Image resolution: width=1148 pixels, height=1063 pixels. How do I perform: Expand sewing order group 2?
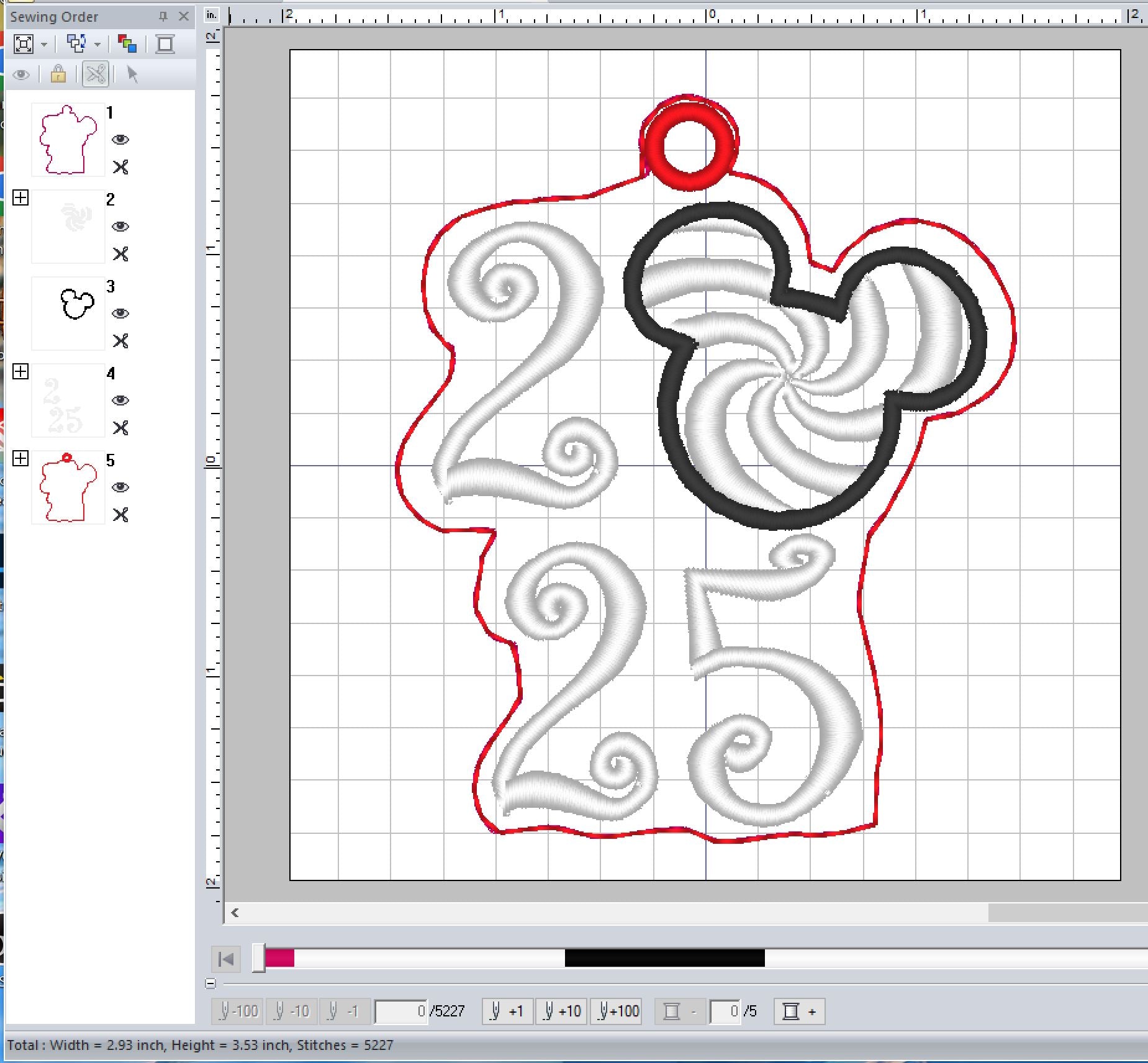click(x=20, y=198)
